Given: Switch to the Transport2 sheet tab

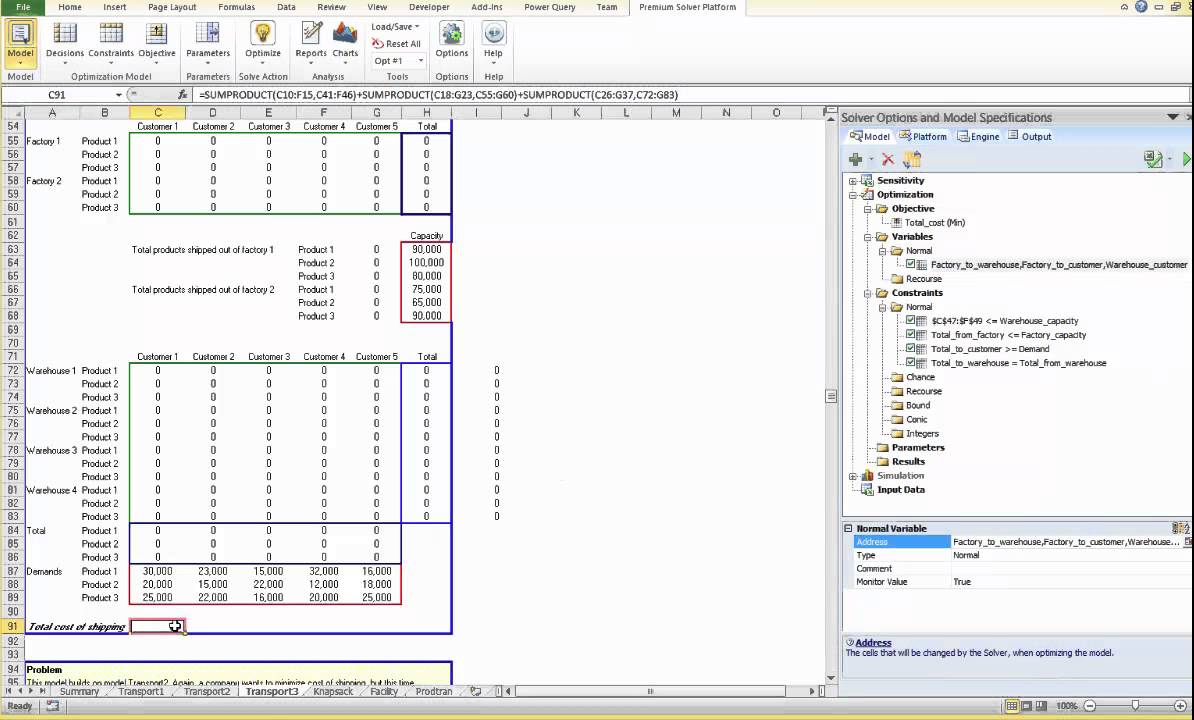Looking at the screenshot, I should [x=206, y=691].
